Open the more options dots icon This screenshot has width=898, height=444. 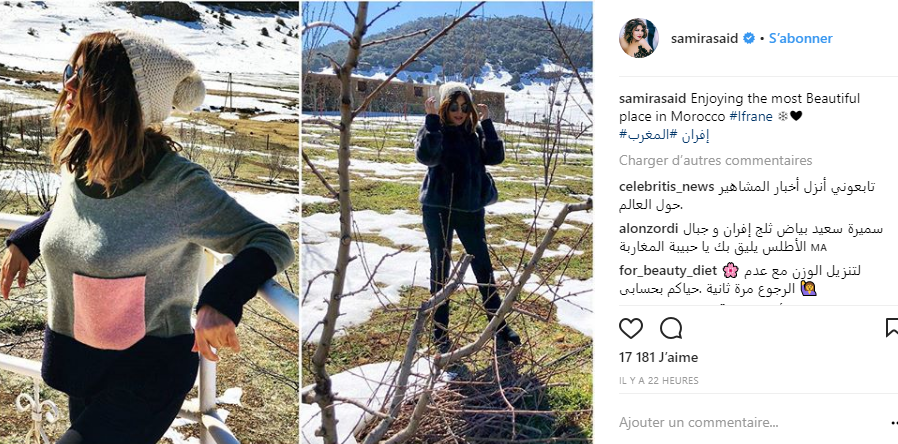895,423
